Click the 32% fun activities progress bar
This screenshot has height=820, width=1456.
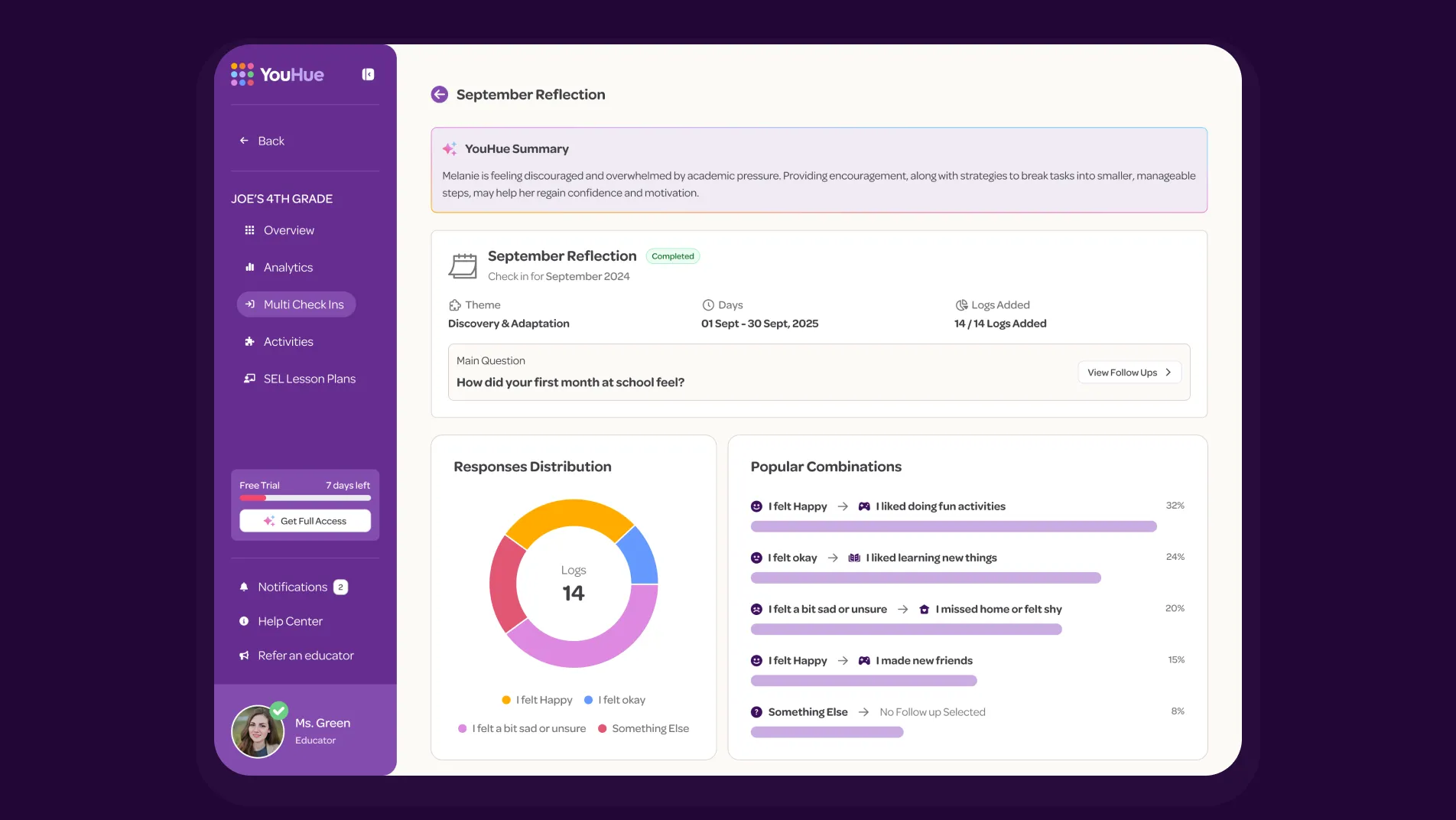point(954,526)
